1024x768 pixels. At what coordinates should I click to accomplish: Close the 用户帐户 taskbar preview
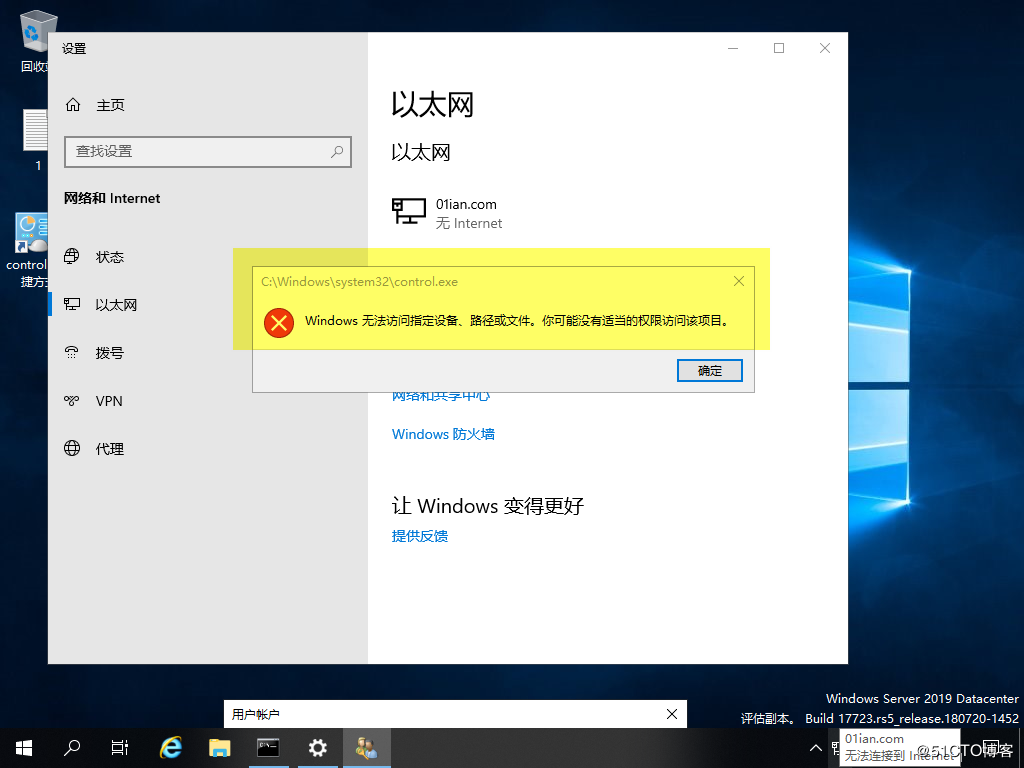pyautogui.click(x=671, y=714)
